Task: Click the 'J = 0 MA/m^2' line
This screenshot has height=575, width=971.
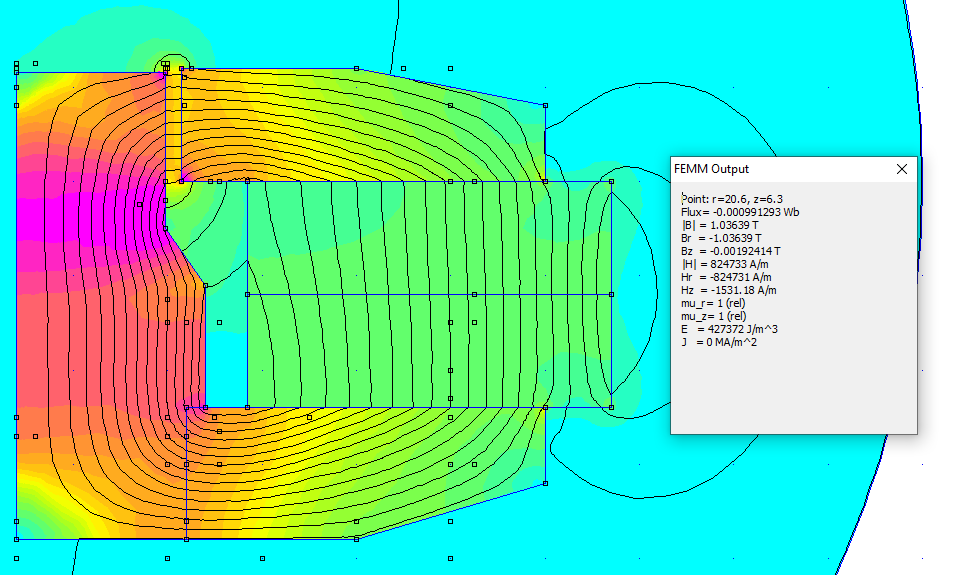Action: [x=718, y=342]
